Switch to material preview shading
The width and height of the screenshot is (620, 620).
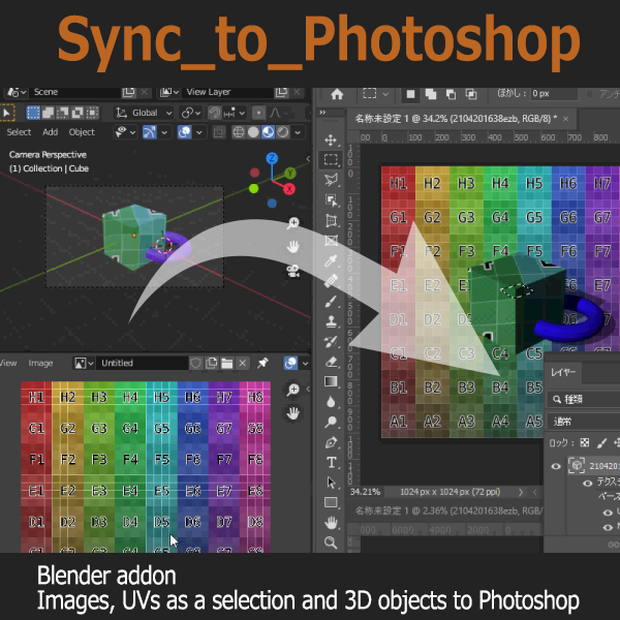[x=268, y=132]
